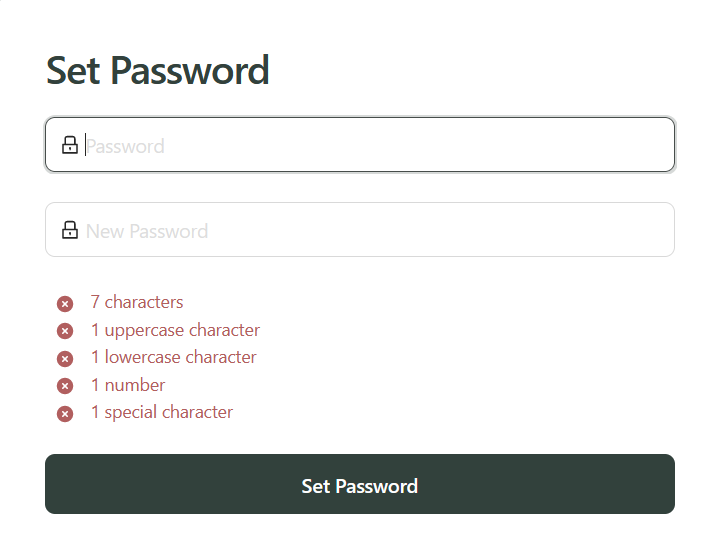Click the Set Password heading
The height and width of the screenshot is (554, 714).
click(158, 71)
